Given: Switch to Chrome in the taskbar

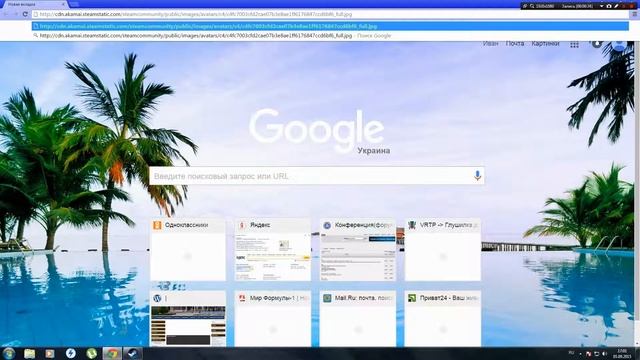Looking at the screenshot, I should (x=112, y=353).
